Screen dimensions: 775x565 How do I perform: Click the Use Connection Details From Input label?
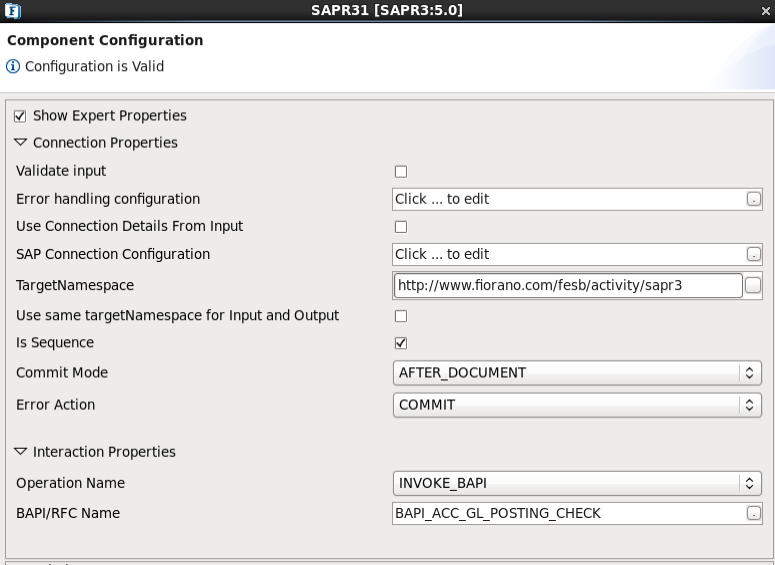129,226
